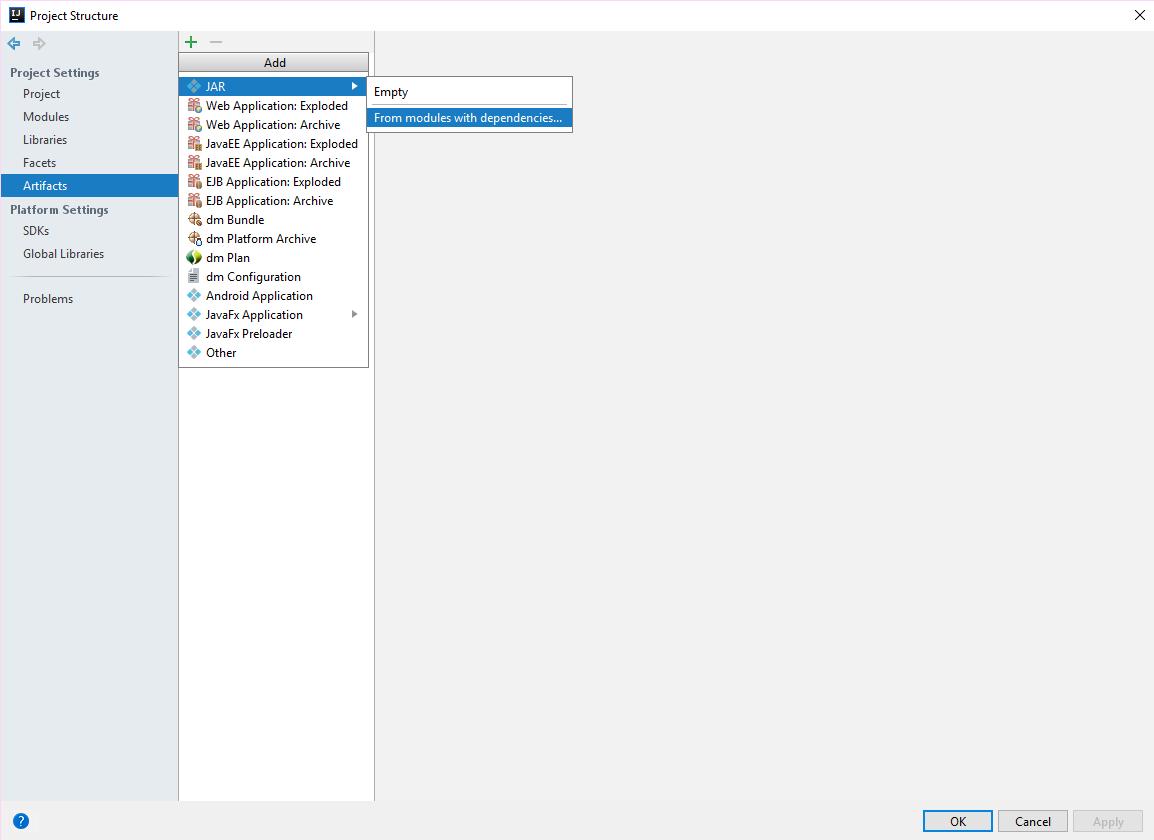This screenshot has width=1154, height=840.
Task: Click the dm Configuration document icon
Action: [x=194, y=276]
